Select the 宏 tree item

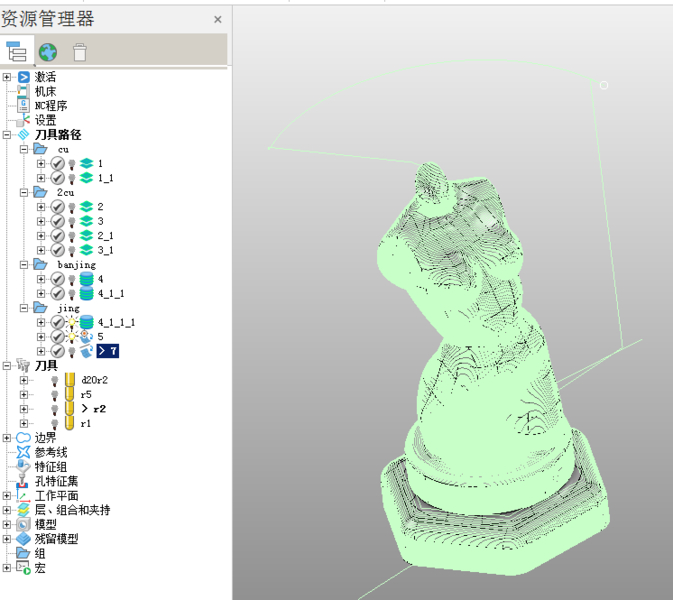[x=40, y=568]
